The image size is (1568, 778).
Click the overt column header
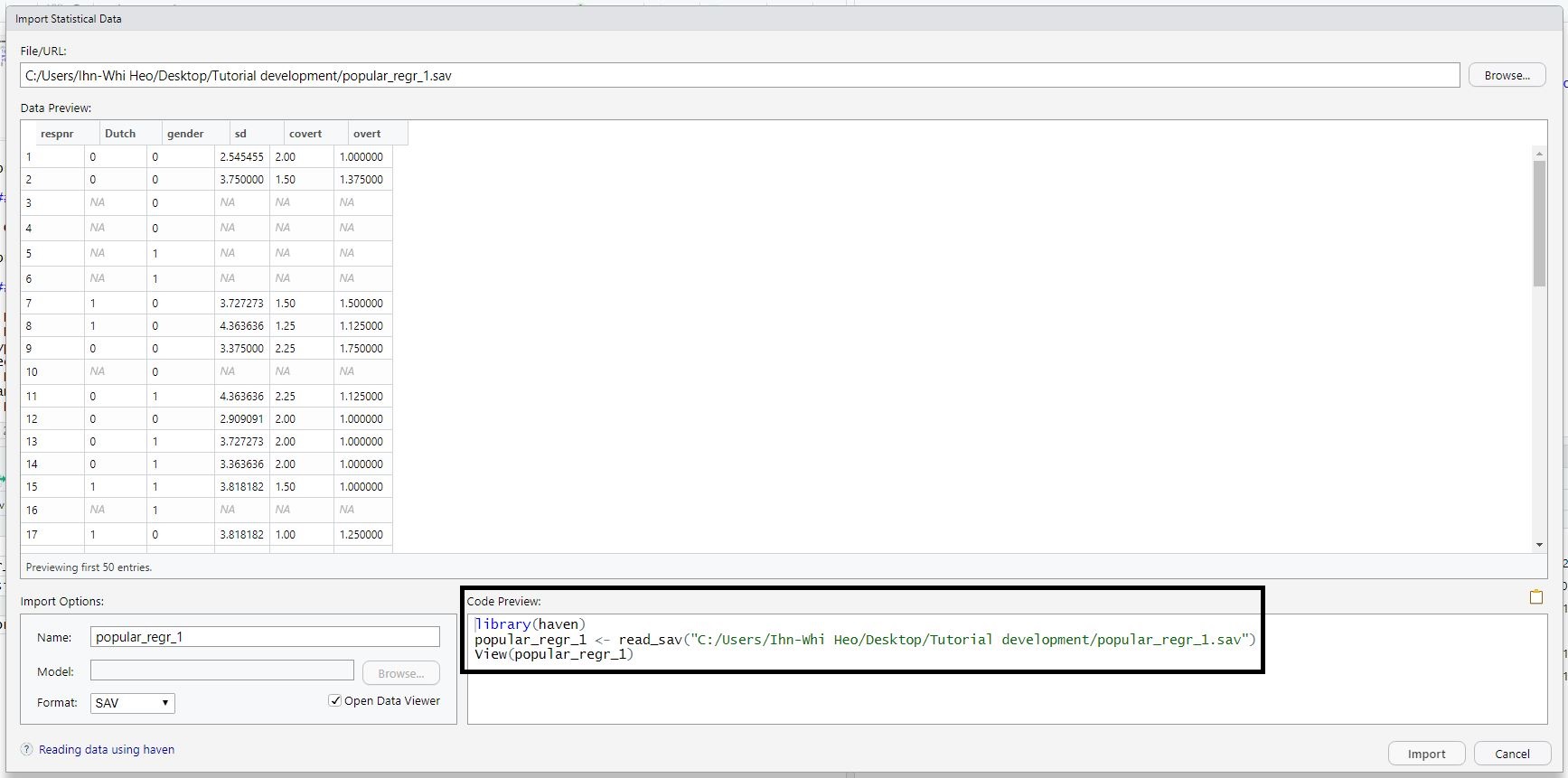pyautogui.click(x=367, y=134)
